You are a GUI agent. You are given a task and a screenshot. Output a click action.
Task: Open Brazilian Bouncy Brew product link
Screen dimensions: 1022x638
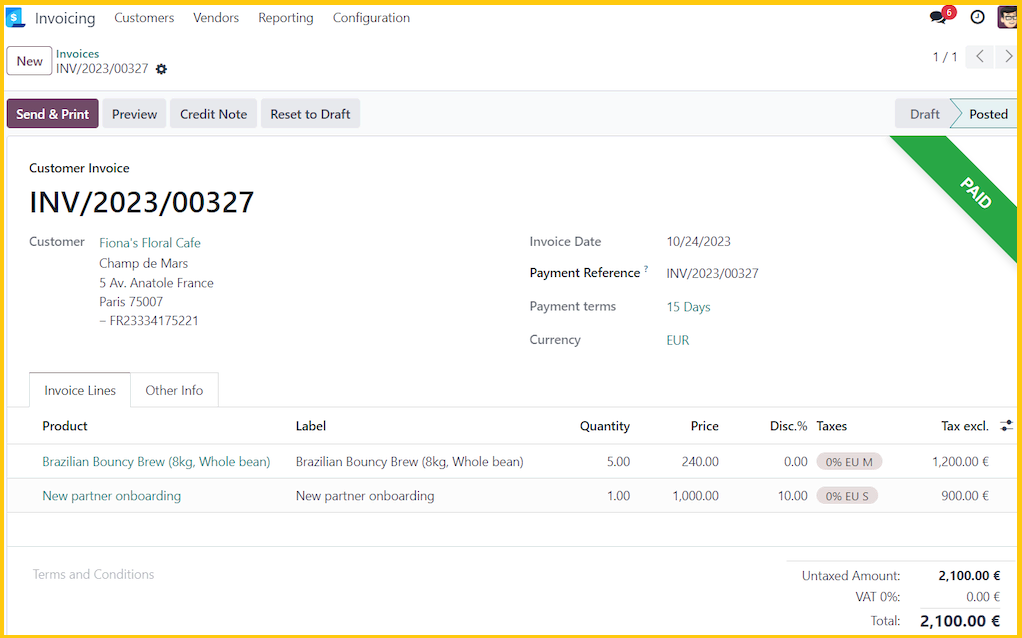click(156, 461)
